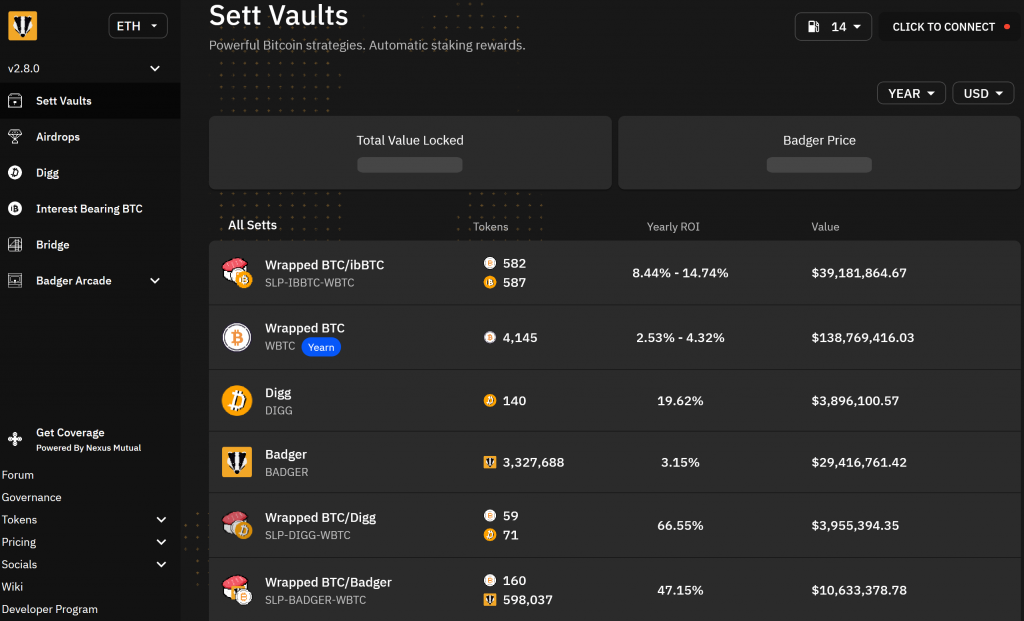The width and height of the screenshot is (1024, 621).
Task: Click the Bridge sidebar icon
Action: click(x=15, y=244)
